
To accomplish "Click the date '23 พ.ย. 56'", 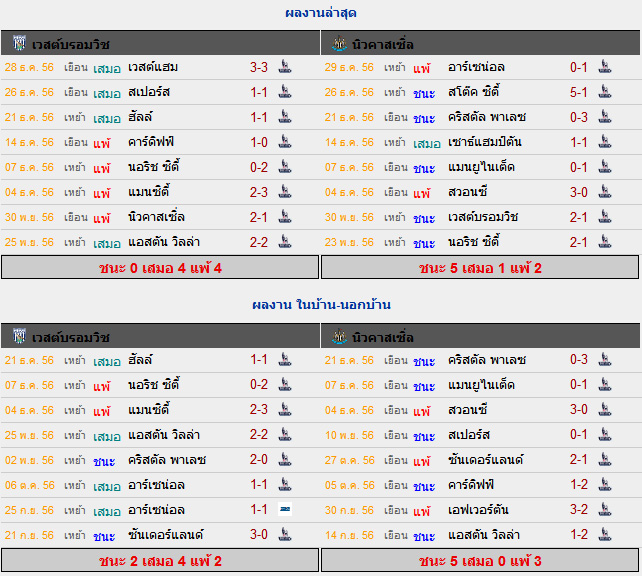I will 349,242.
